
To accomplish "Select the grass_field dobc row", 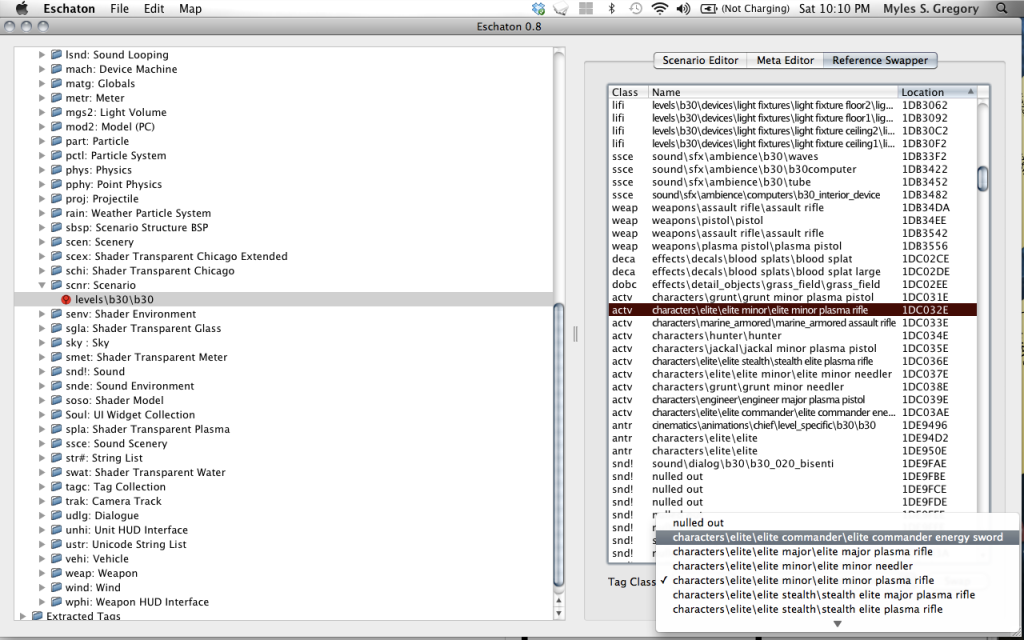I will 792,285.
